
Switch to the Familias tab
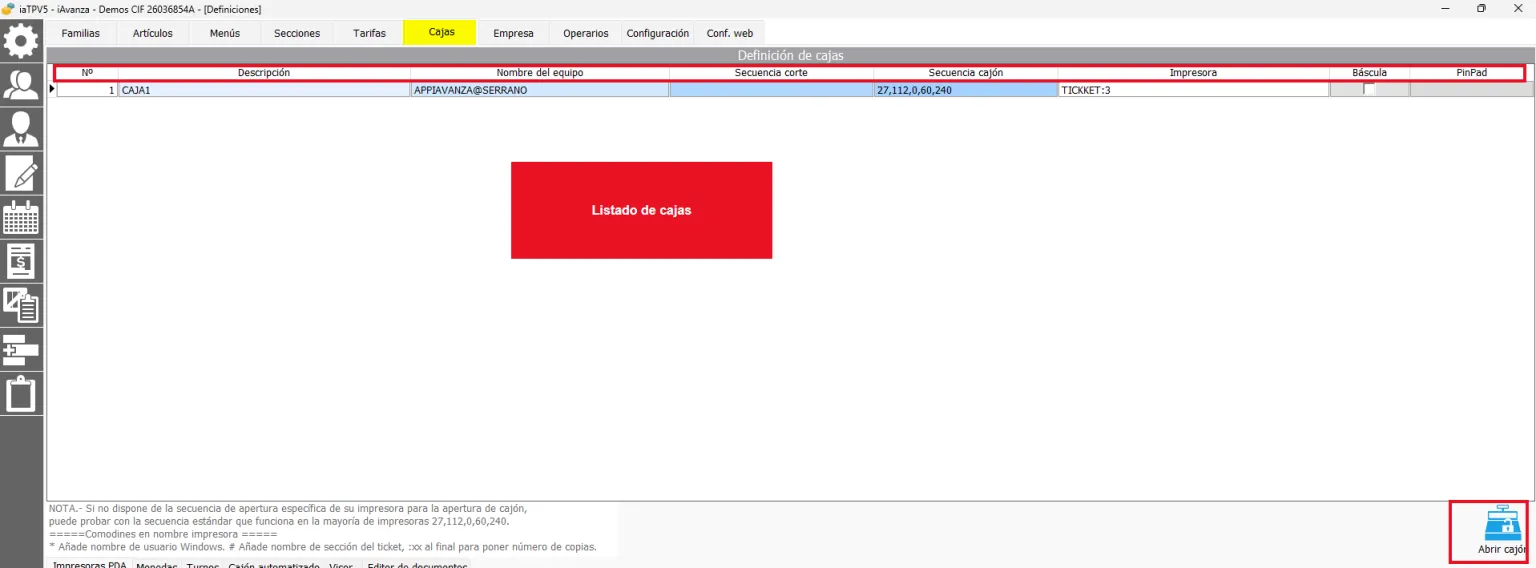(80, 33)
